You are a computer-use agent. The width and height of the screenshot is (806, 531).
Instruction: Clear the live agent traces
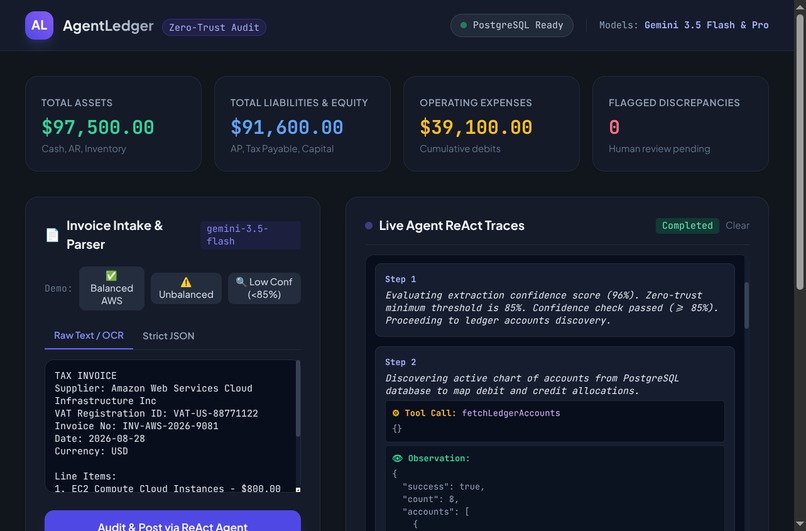point(737,226)
